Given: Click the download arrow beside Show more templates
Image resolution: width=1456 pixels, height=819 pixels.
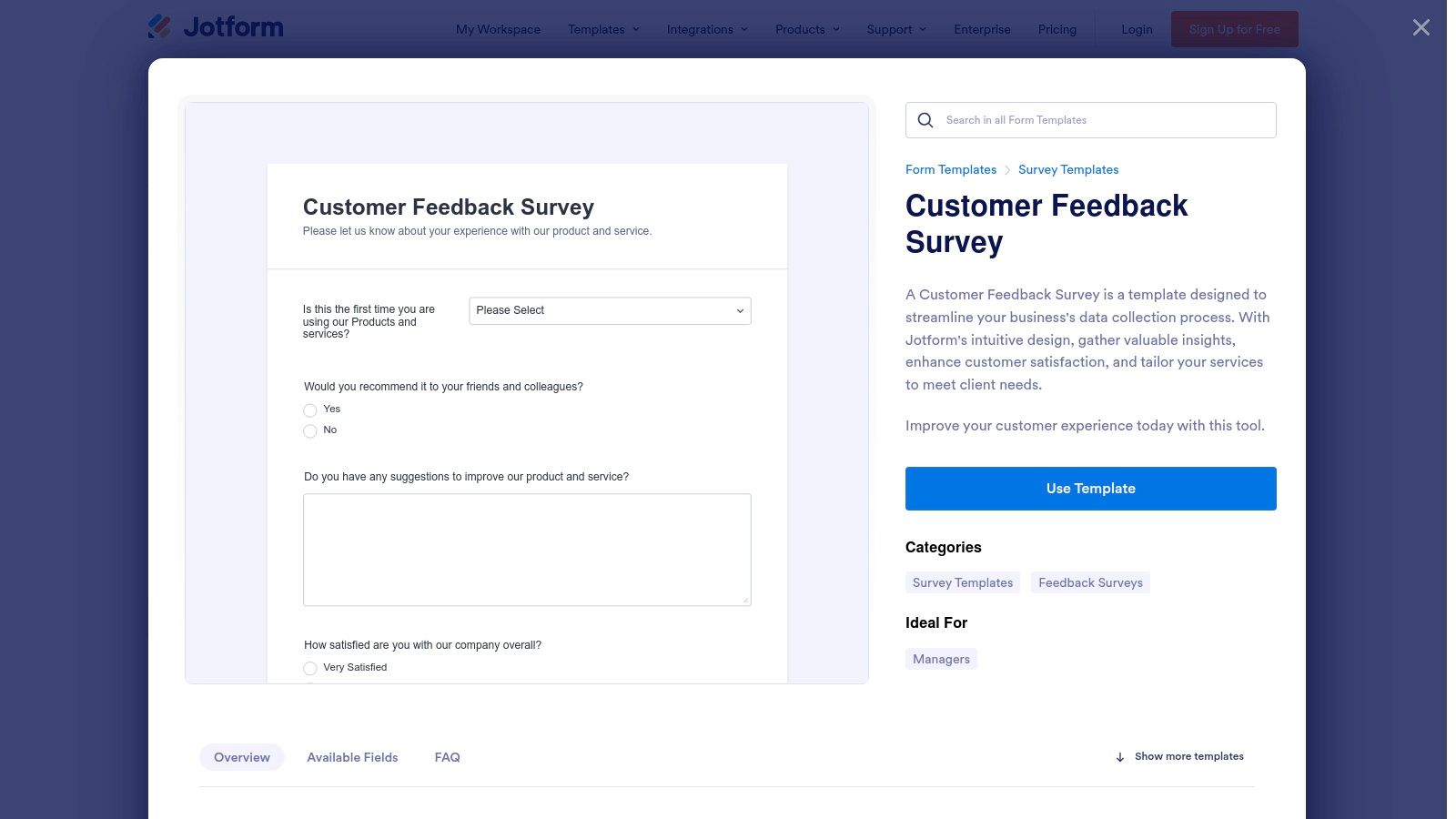Looking at the screenshot, I should (x=1118, y=756).
